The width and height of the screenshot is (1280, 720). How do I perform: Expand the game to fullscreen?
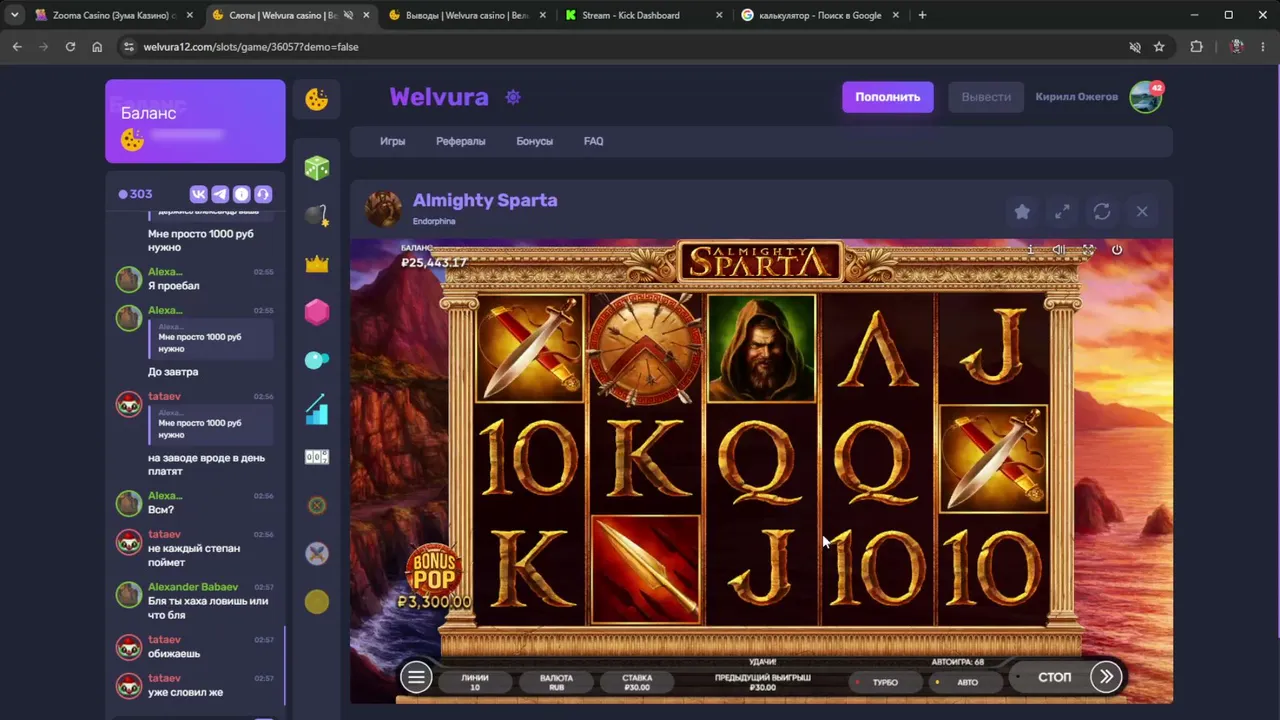tap(1062, 211)
